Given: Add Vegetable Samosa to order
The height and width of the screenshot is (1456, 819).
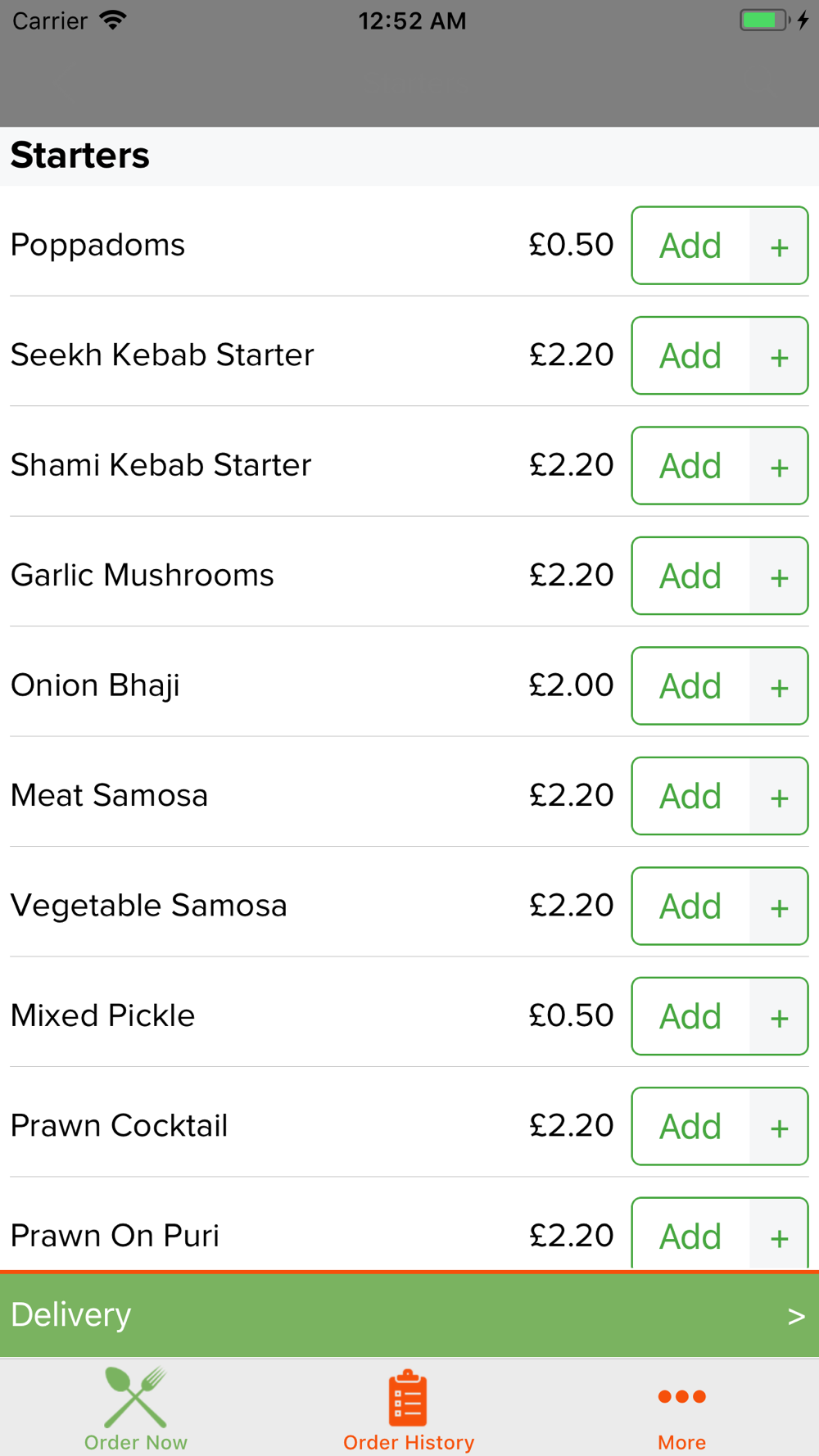Looking at the screenshot, I should pos(690,906).
